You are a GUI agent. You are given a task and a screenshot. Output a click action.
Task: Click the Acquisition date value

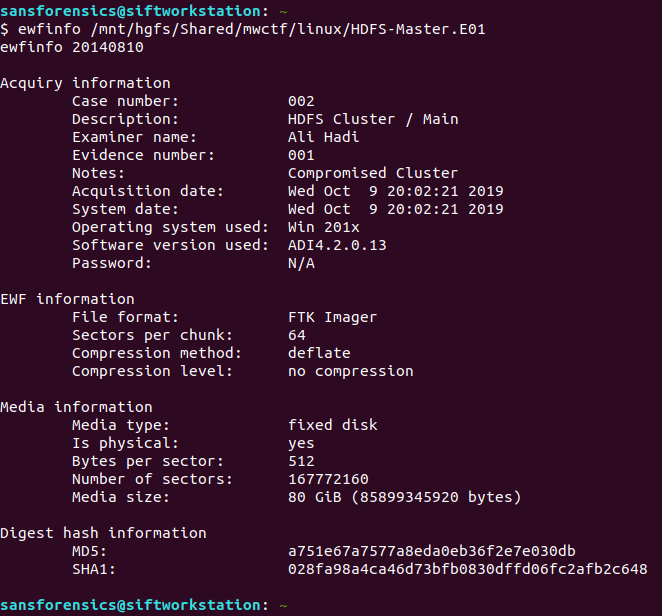[x=396, y=191]
